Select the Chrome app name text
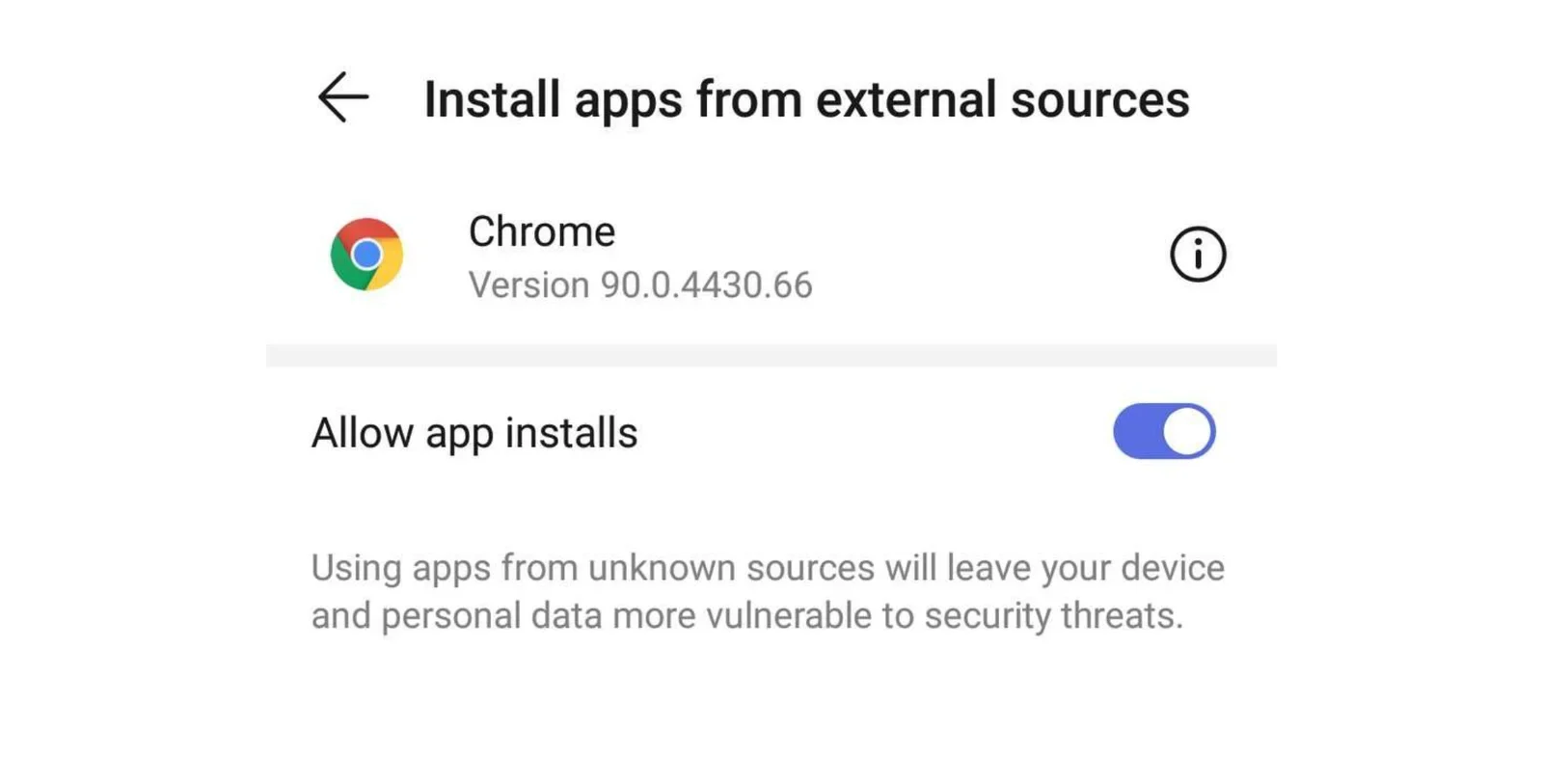The image size is (1543, 784). tap(542, 231)
